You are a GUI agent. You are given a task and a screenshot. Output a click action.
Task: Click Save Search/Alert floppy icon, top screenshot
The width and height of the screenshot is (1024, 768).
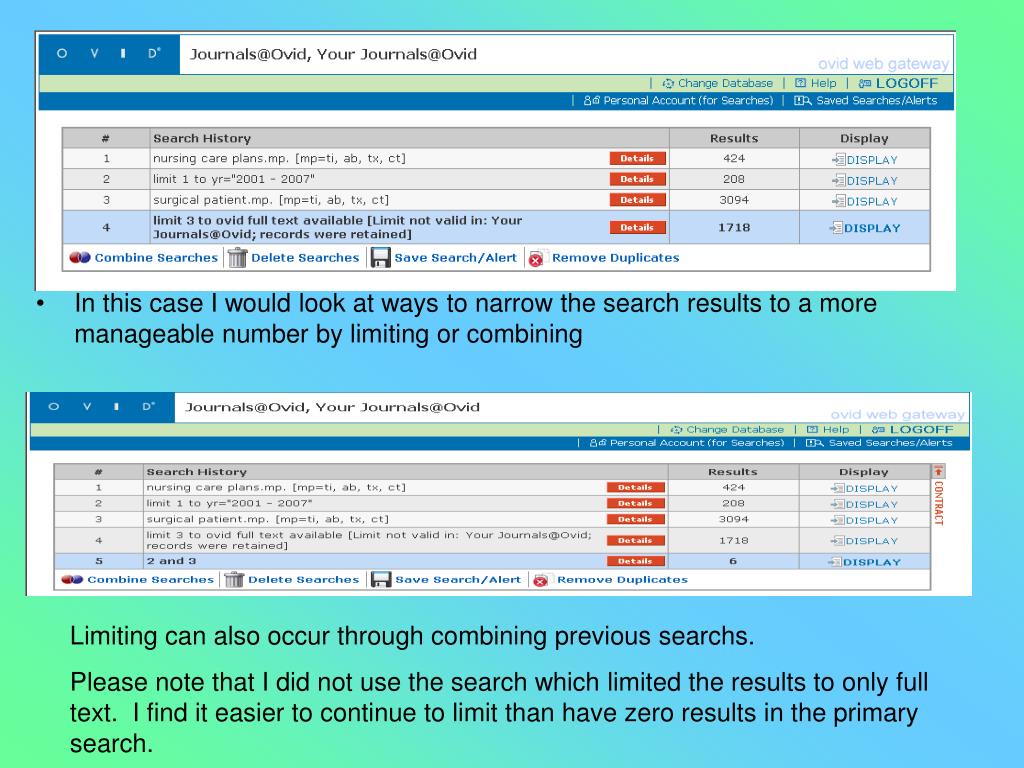click(x=380, y=258)
